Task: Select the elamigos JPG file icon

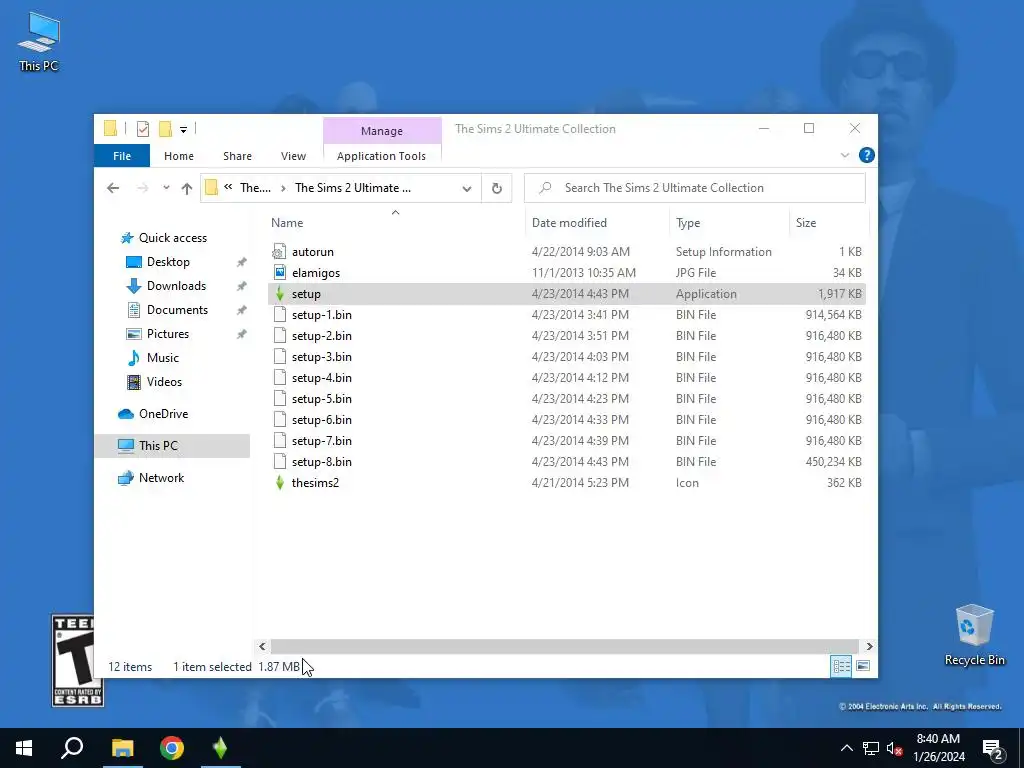Action: 280,272
